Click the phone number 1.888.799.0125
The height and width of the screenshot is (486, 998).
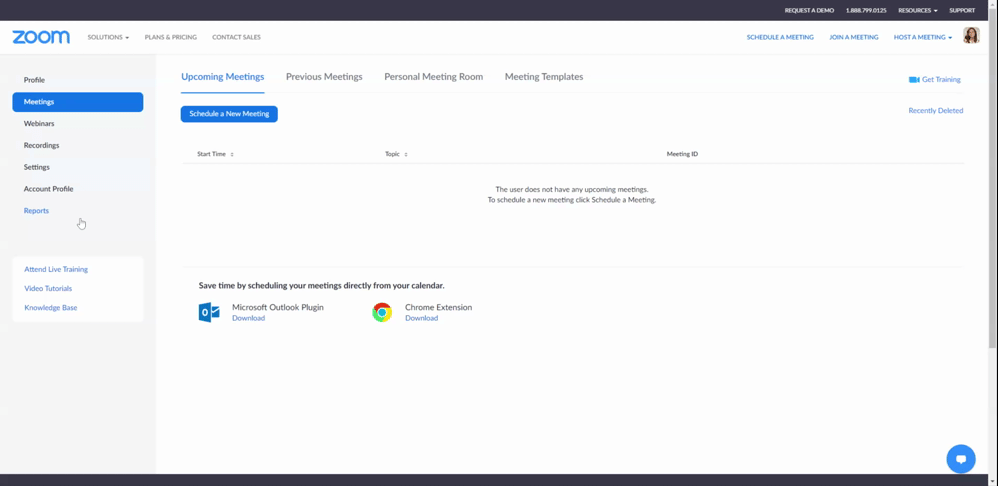tap(866, 10)
